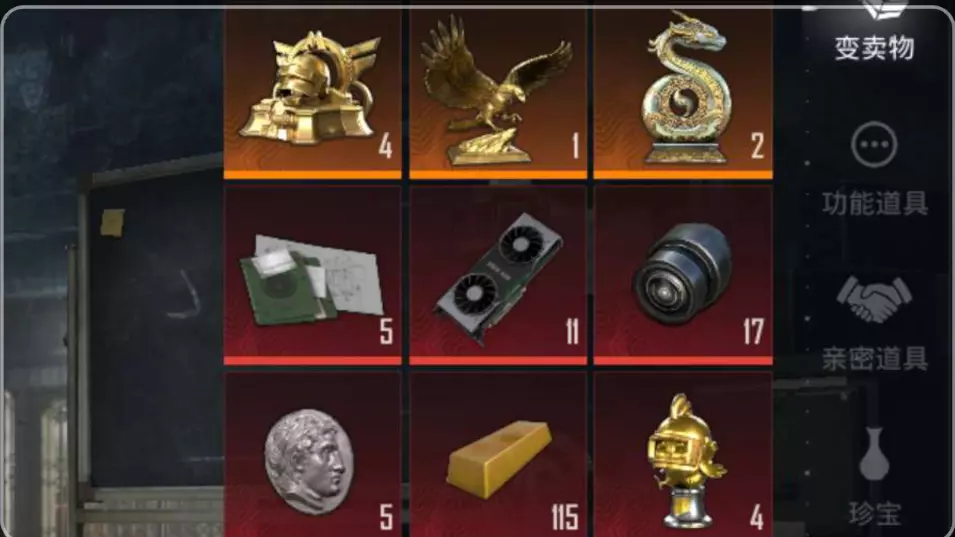Select the gold bar item
This screenshot has width=955, height=537.
pyautogui.click(x=498, y=455)
